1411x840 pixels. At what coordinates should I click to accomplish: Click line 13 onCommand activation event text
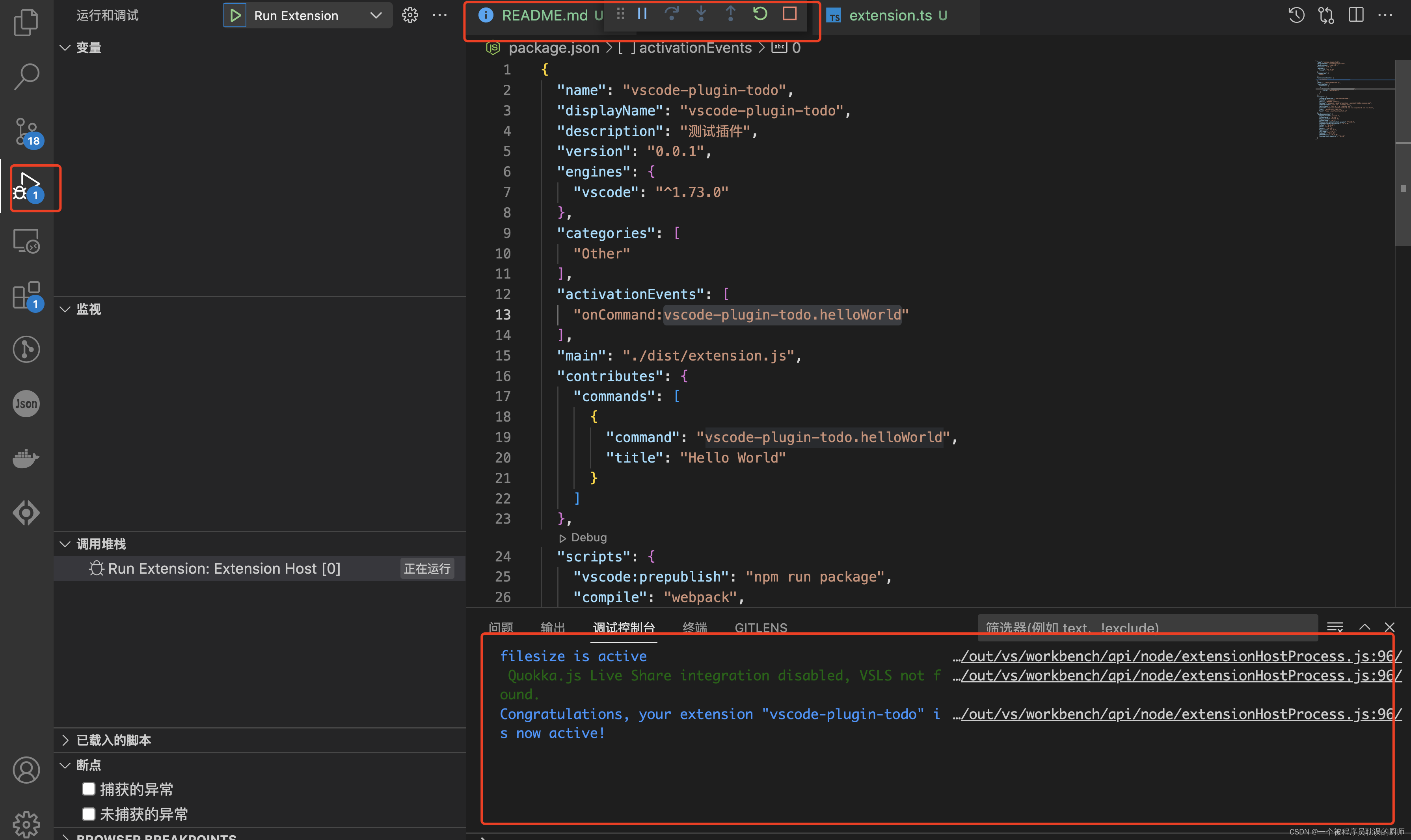[x=741, y=315]
